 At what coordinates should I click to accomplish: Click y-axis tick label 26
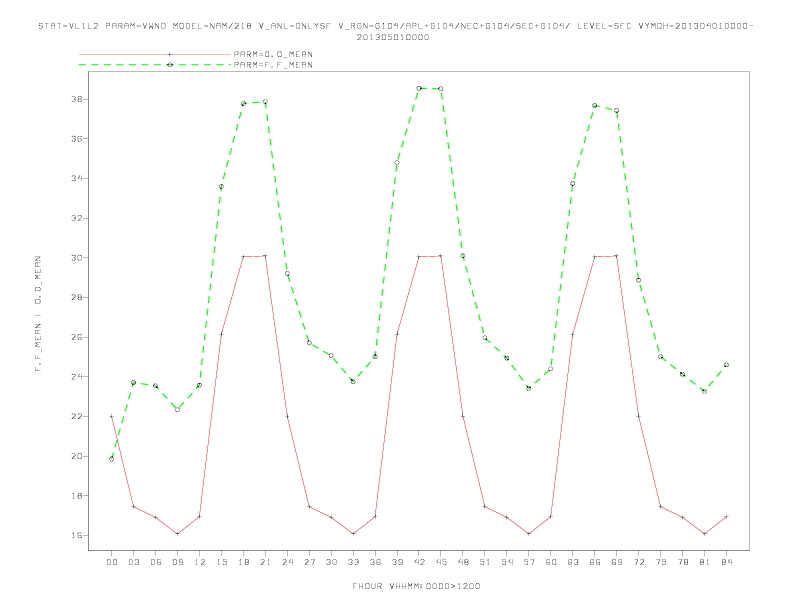tap(77, 337)
